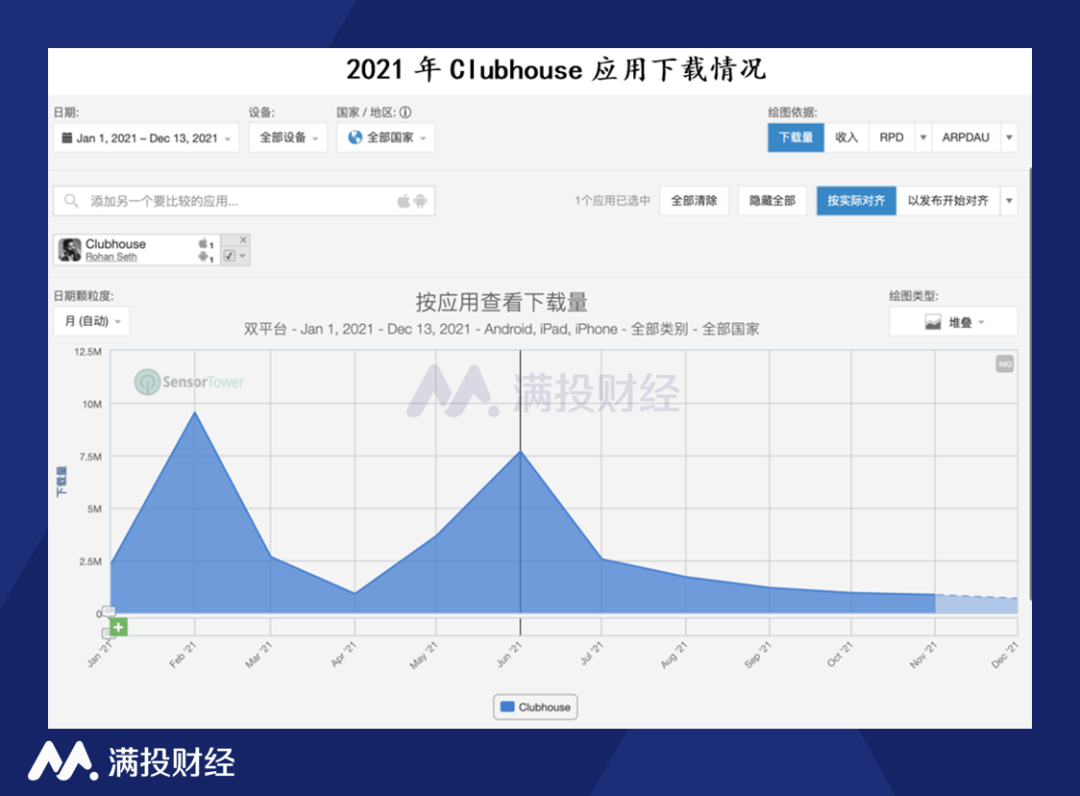Image resolution: width=1080 pixels, height=796 pixels.
Task: Click the Clubhouse app name
Action: point(116,244)
